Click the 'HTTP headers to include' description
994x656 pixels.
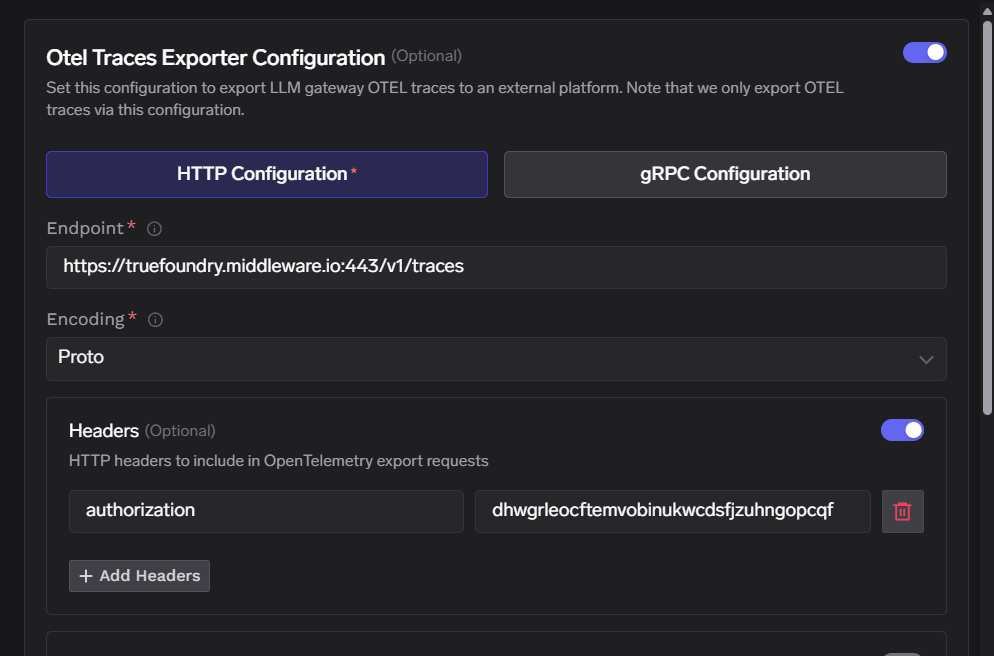click(278, 461)
